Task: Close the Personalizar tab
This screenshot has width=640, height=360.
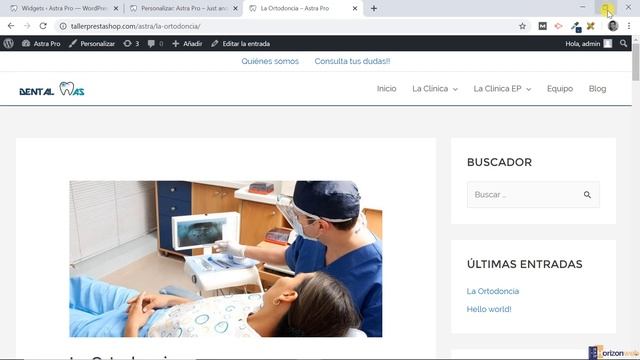Action: click(236, 8)
